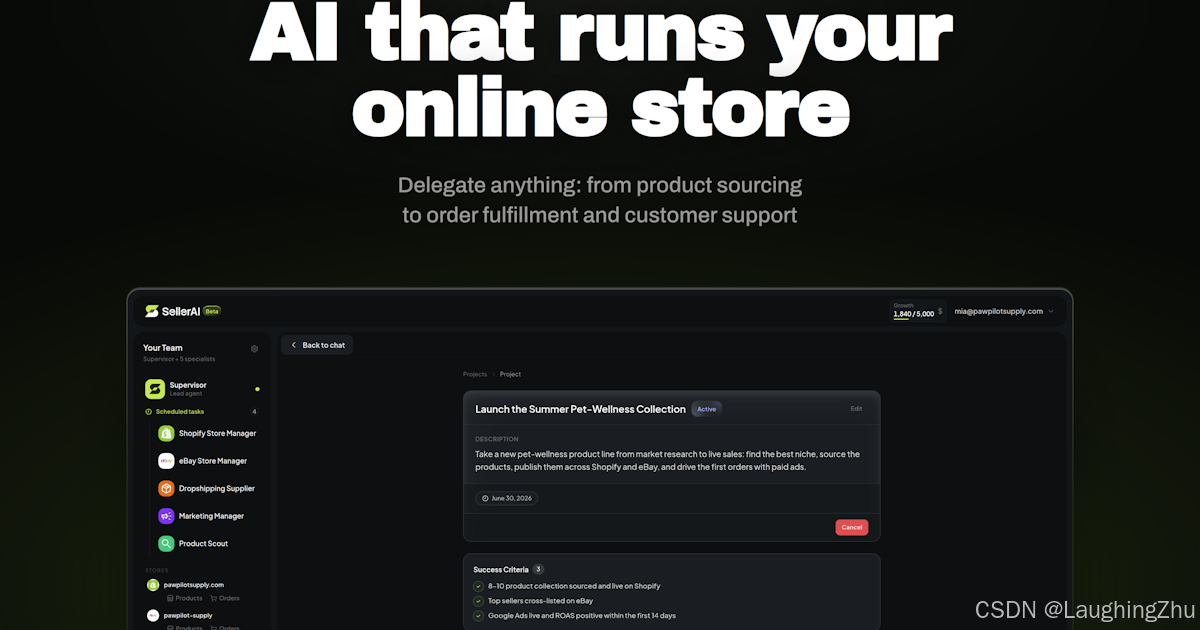Toggle the Shopify collection criterion check
1200x630 pixels.
coord(479,586)
